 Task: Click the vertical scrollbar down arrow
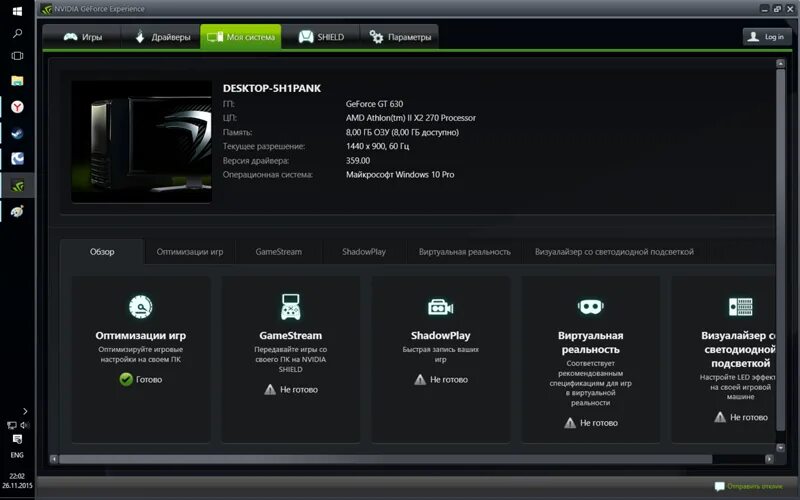tap(780, 447)
